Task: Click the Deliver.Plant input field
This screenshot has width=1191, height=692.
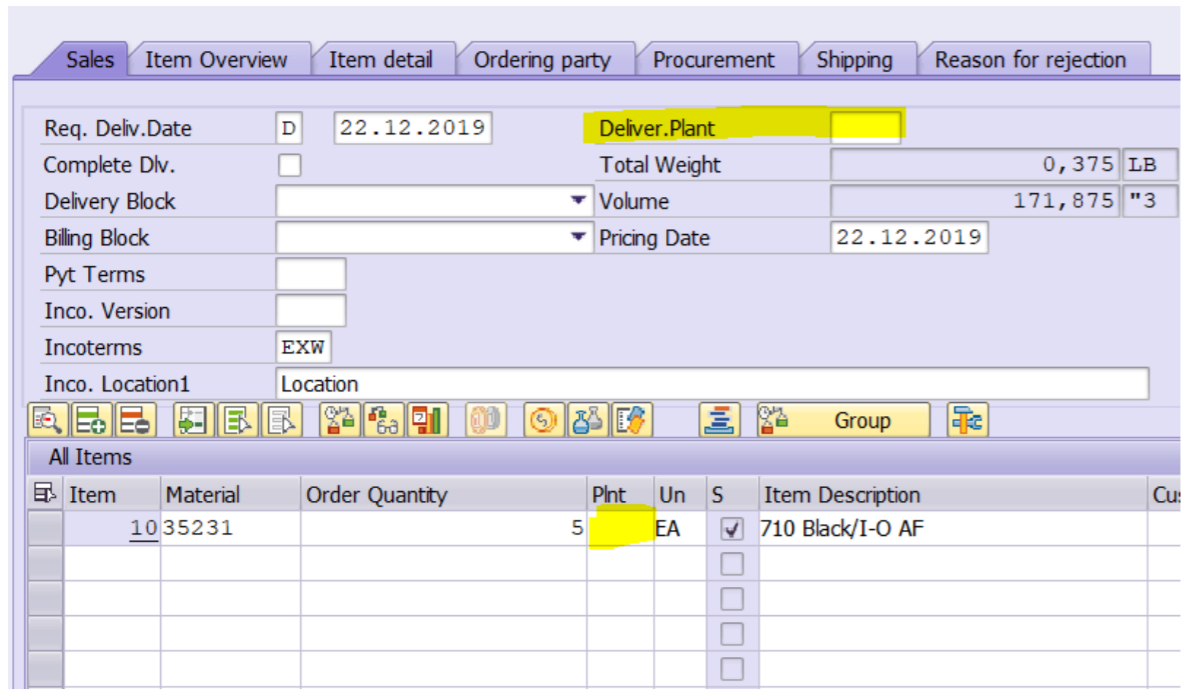Action: 866,128
